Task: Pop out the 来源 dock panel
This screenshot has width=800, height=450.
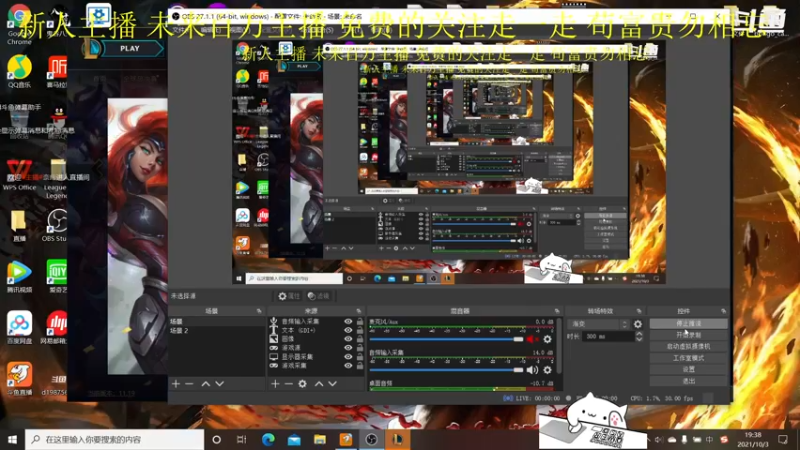Action: click(359, 311)
